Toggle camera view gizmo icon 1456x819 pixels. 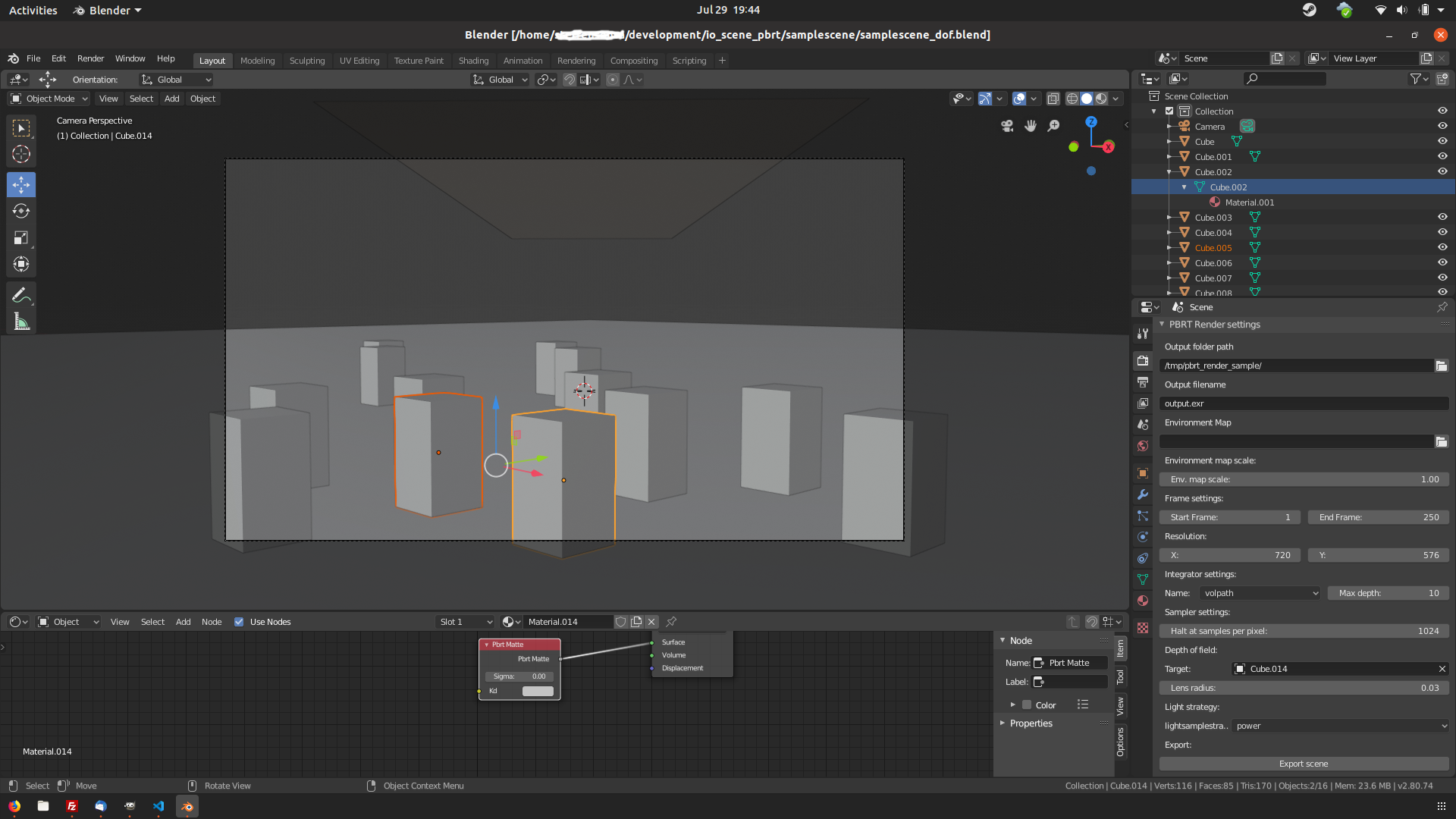pyautogui.click(x=1007, y=126)
